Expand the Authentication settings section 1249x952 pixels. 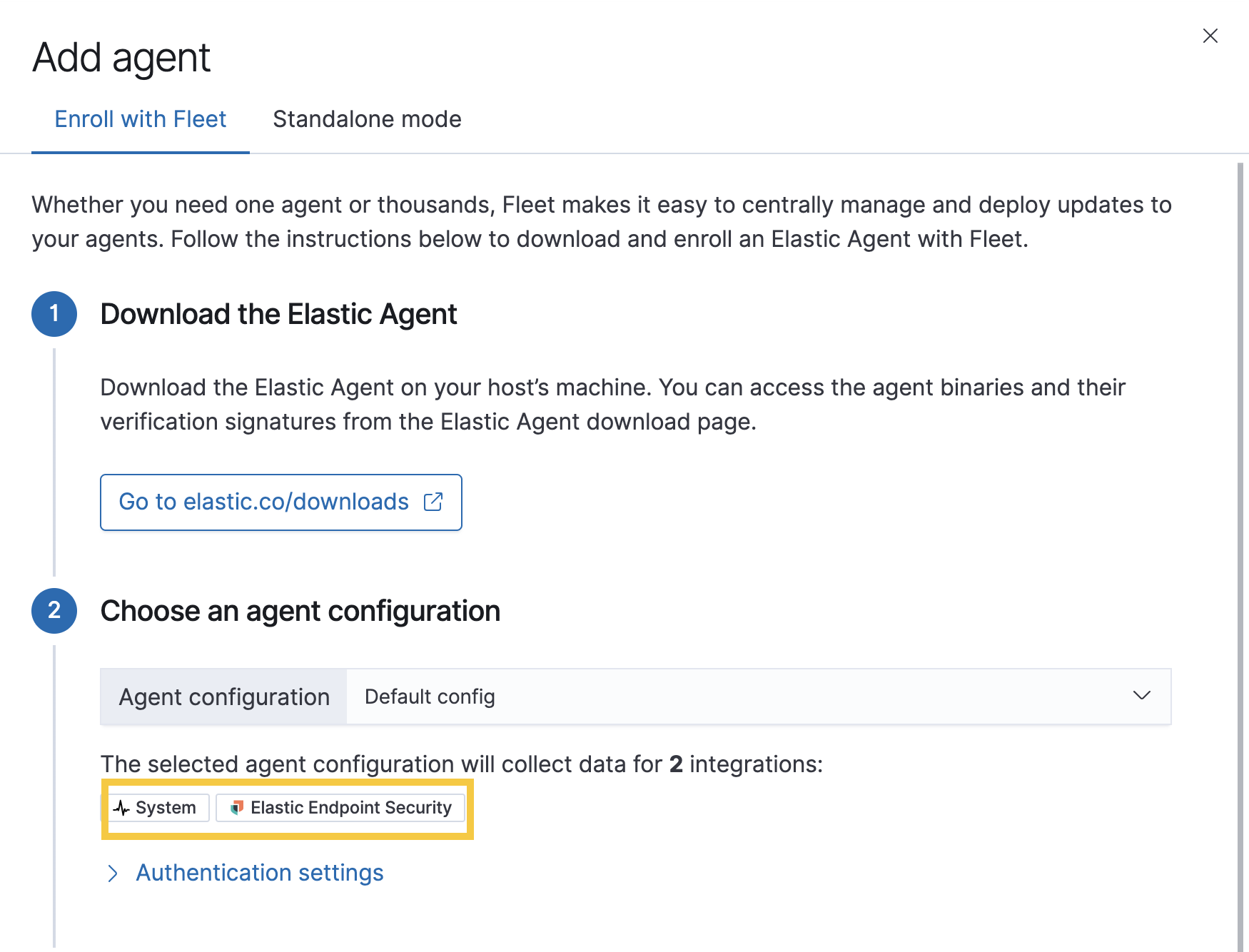(261, 873)
